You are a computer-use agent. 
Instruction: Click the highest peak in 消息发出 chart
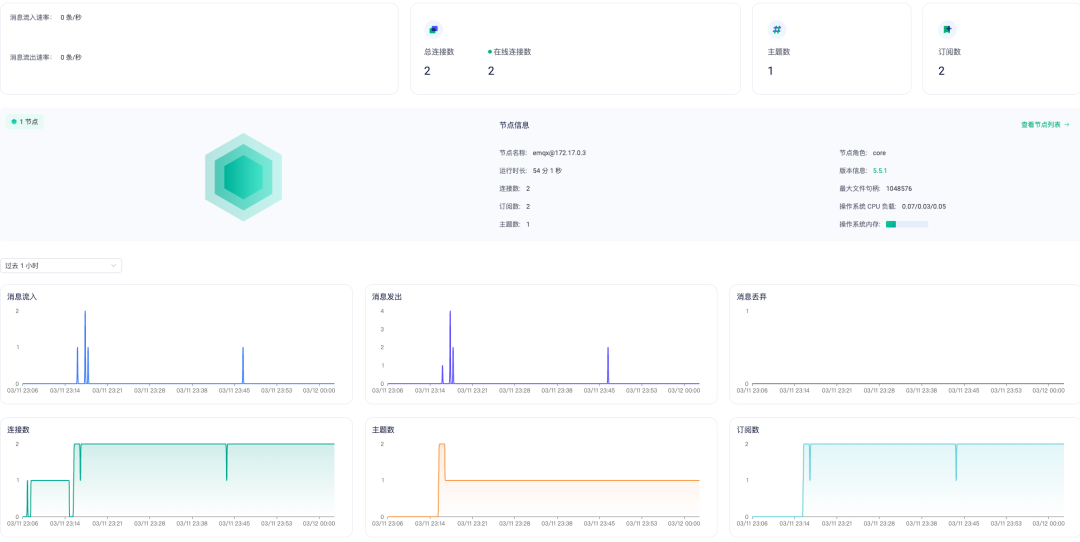pyautogui.click(x=450, y=311)
